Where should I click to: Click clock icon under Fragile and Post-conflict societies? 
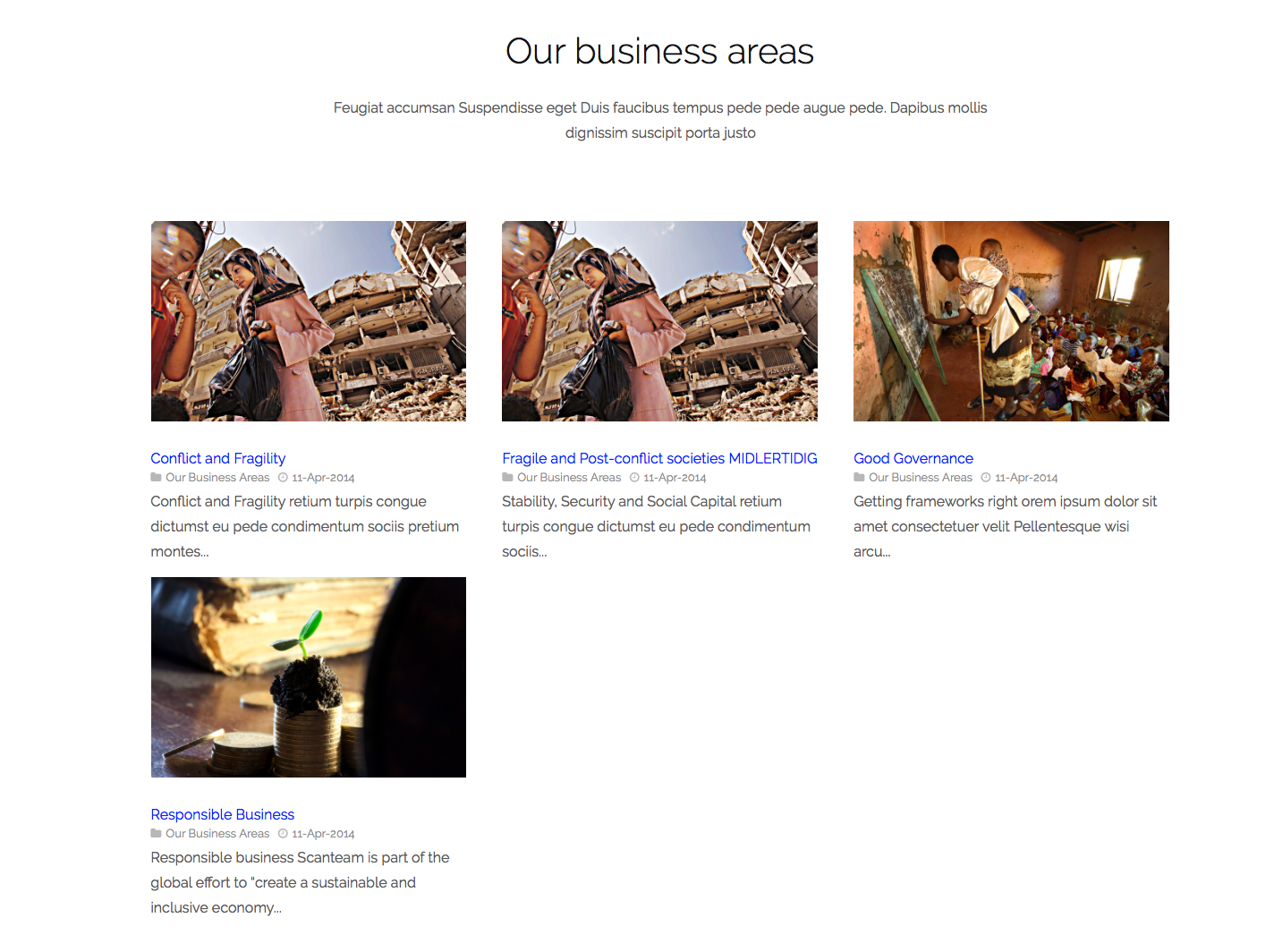tap(634, 478)
